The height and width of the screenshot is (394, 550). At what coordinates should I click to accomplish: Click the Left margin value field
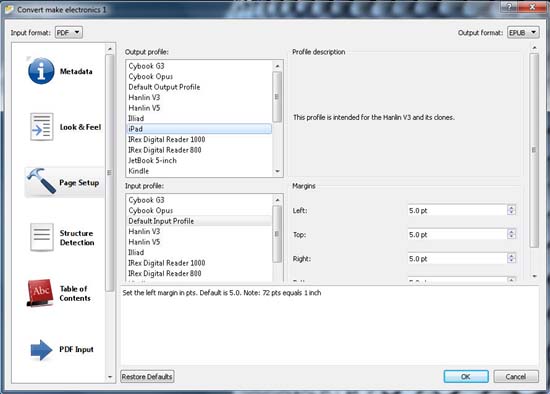(x=457, y=211)
